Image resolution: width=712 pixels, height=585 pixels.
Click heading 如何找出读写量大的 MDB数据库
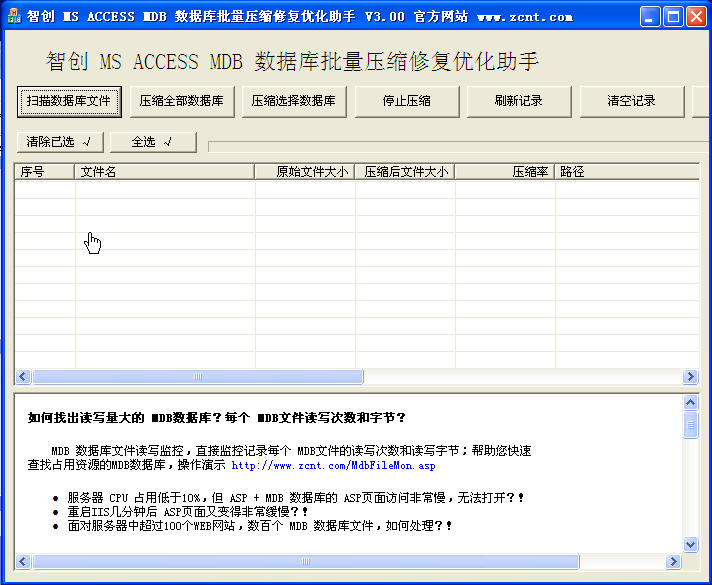pos(215,417)
